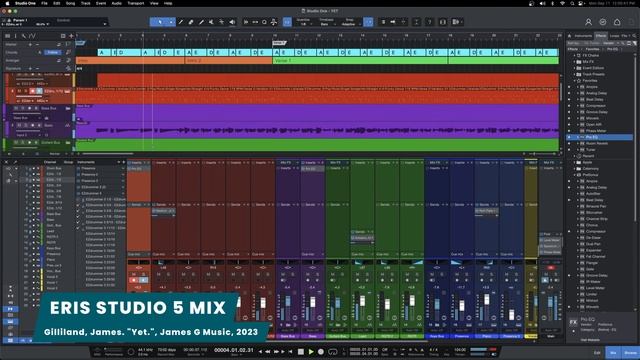
Task: Switch to the Loops browser tab
Action: (x=614, y=36)
